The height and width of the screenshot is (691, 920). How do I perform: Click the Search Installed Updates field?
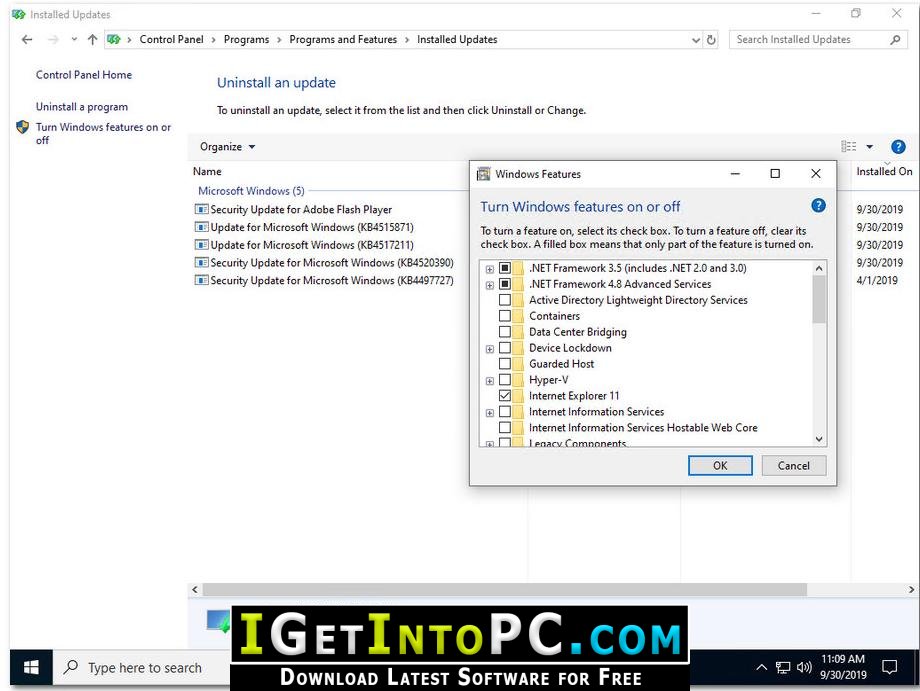[x=818, y=39]
